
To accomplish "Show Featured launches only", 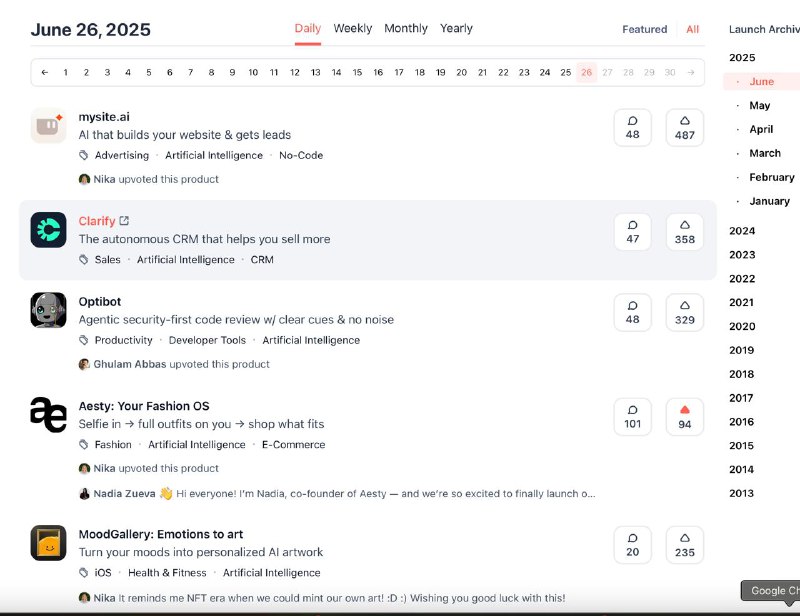I will pos(644,30).
